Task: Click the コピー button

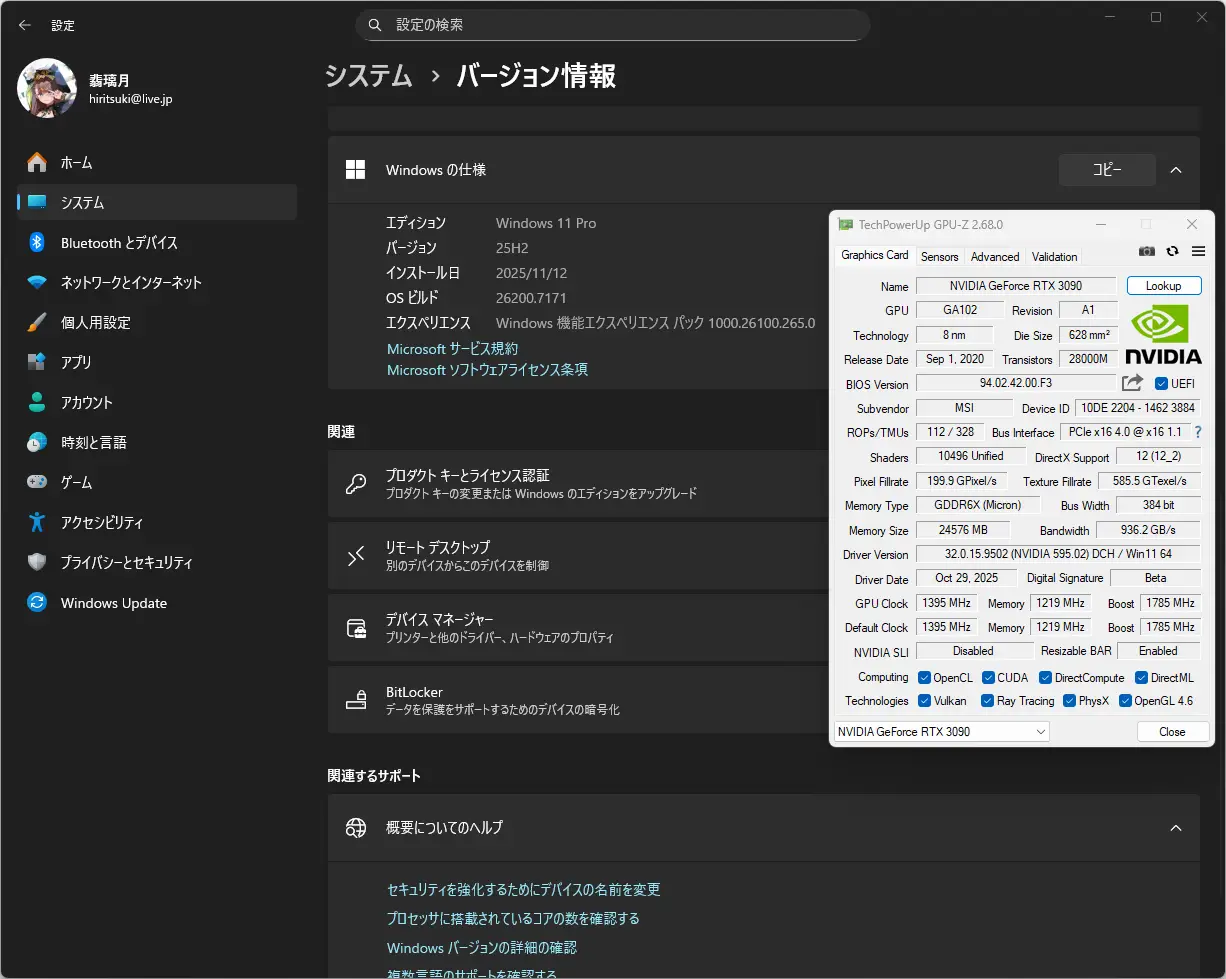Action: click(x=1107, y=170)
